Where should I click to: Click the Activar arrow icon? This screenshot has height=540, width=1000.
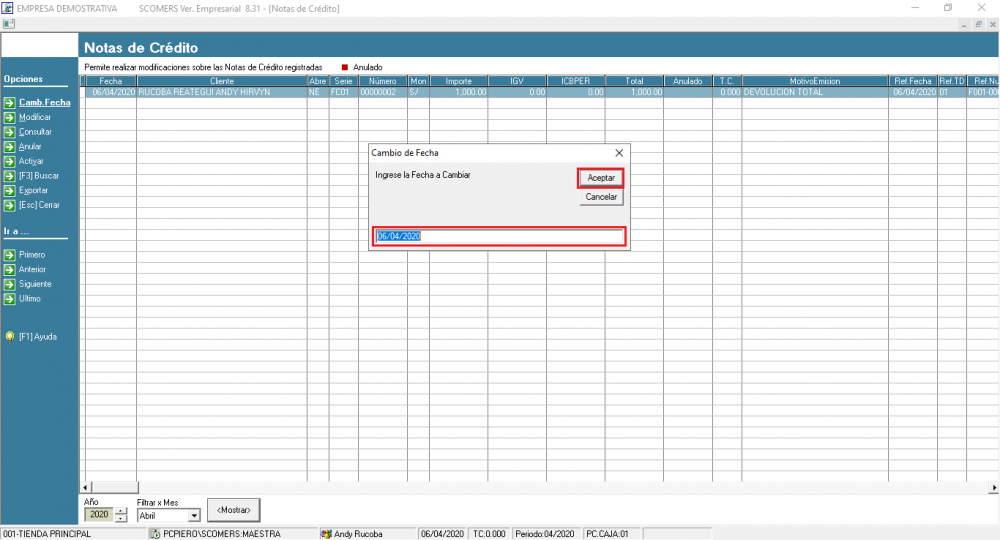point(10,161)
